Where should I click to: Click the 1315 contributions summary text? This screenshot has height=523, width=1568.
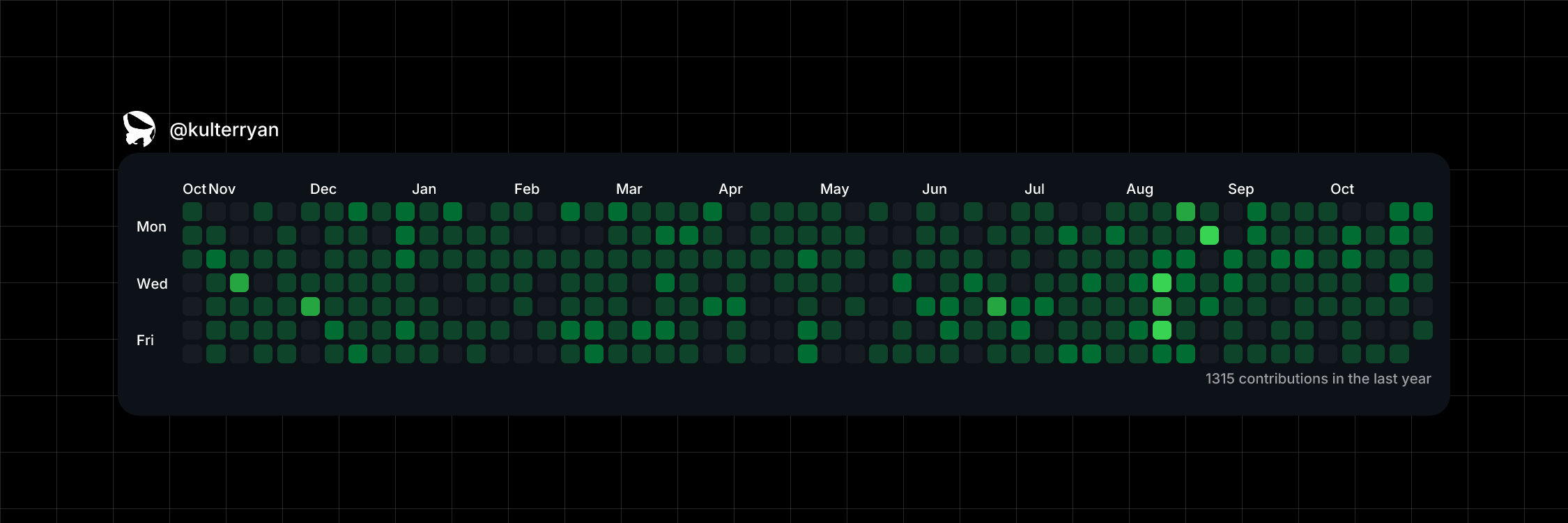[1318, 379]
